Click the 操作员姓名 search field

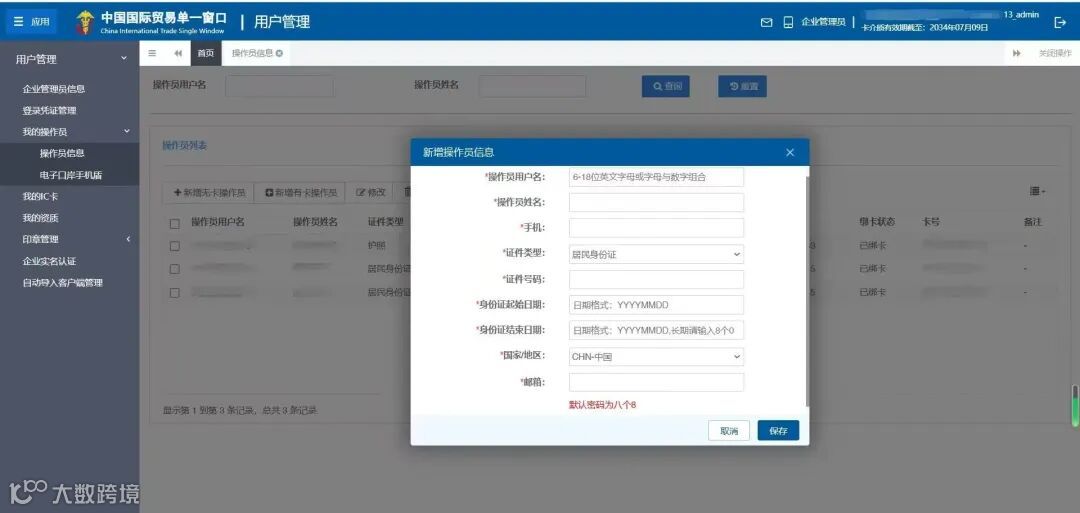(532, 86)
